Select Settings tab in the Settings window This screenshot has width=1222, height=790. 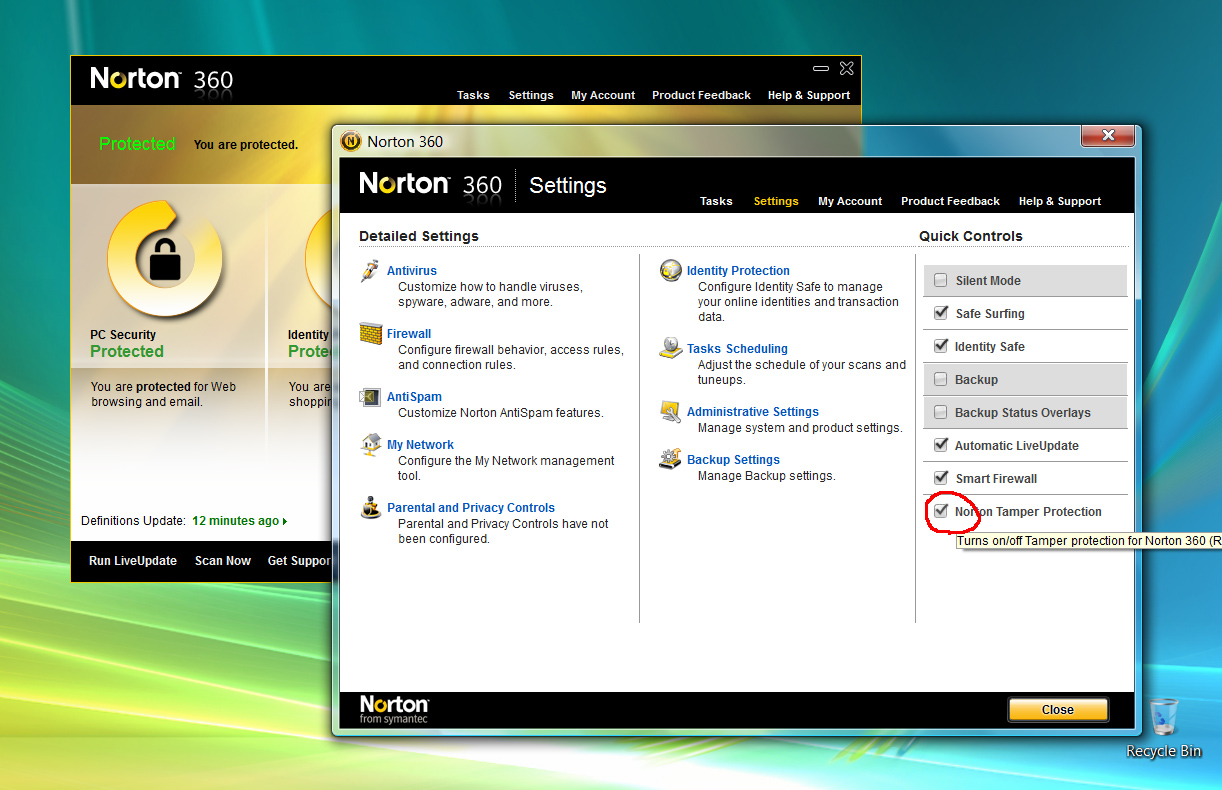coord(776,201)
